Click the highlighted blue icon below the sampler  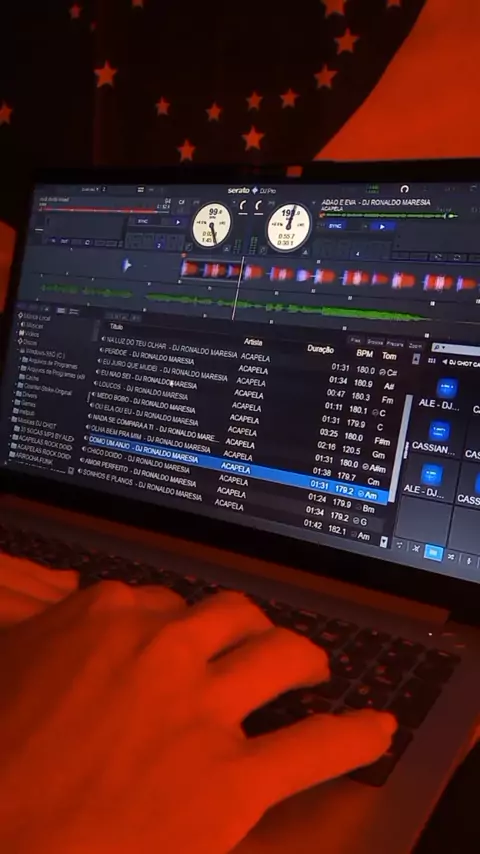point(434,553)
